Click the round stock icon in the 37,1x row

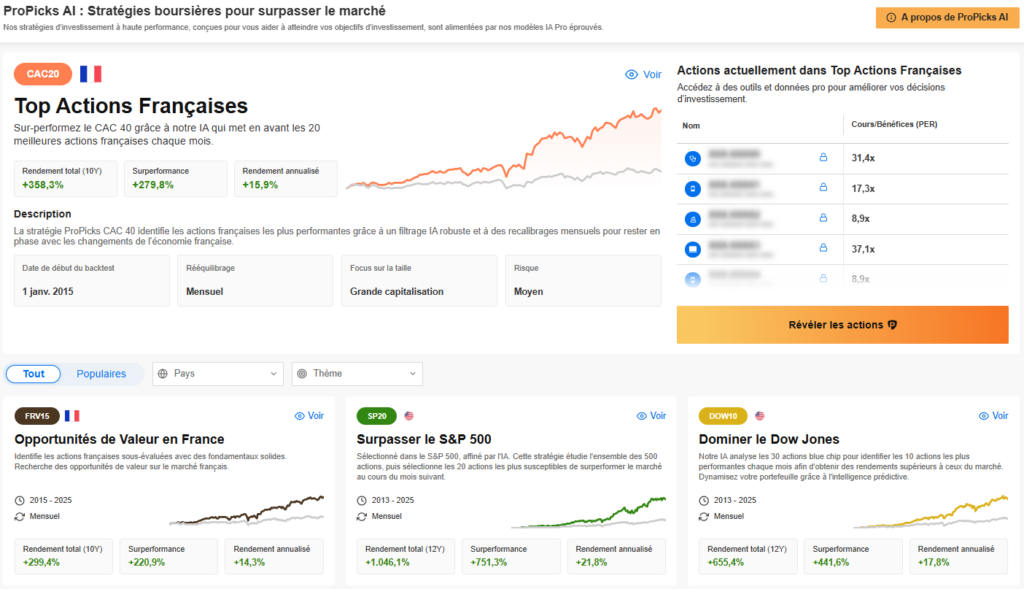[x=692, y=249]
